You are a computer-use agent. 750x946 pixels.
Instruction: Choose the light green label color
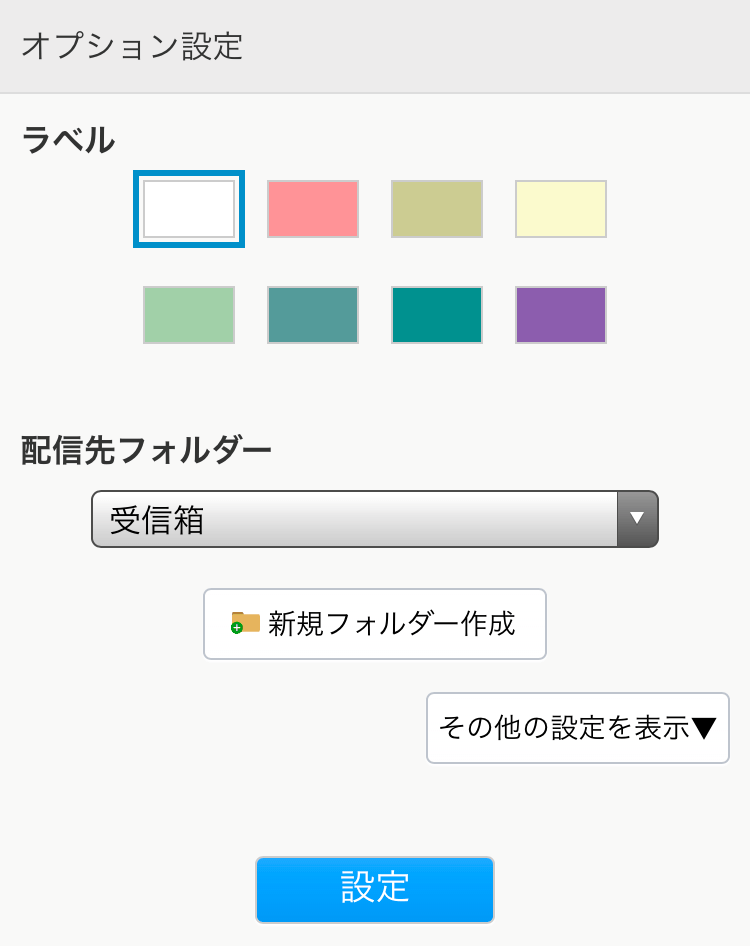coord(189,315)
